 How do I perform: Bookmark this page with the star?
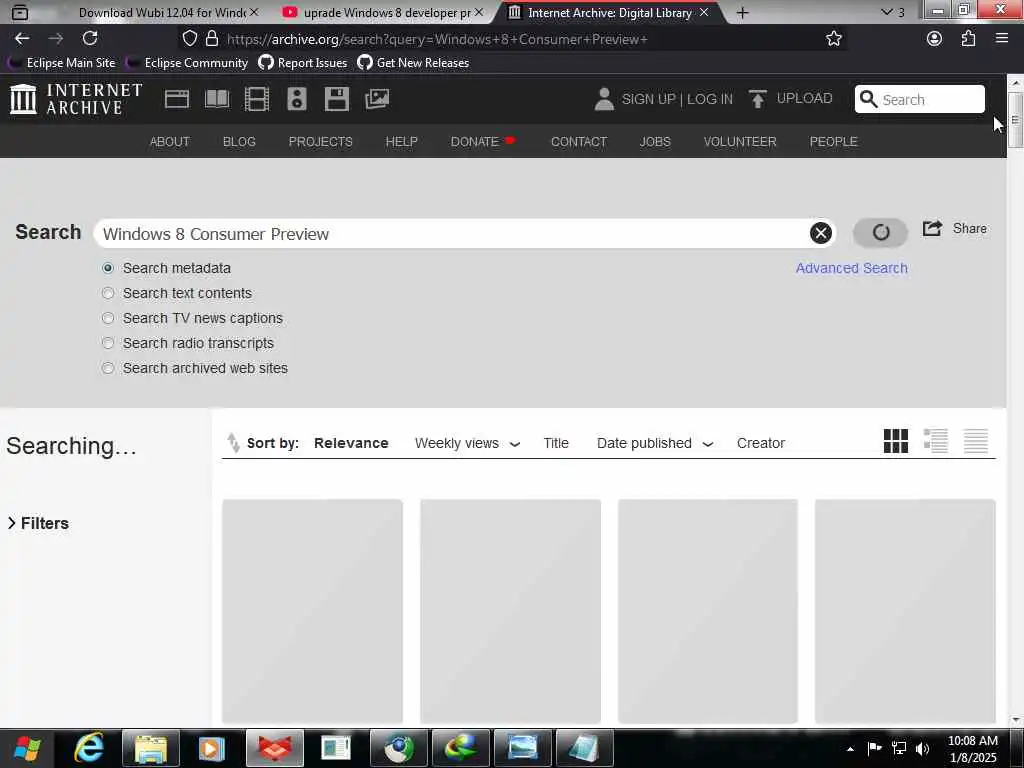point(834,39)
